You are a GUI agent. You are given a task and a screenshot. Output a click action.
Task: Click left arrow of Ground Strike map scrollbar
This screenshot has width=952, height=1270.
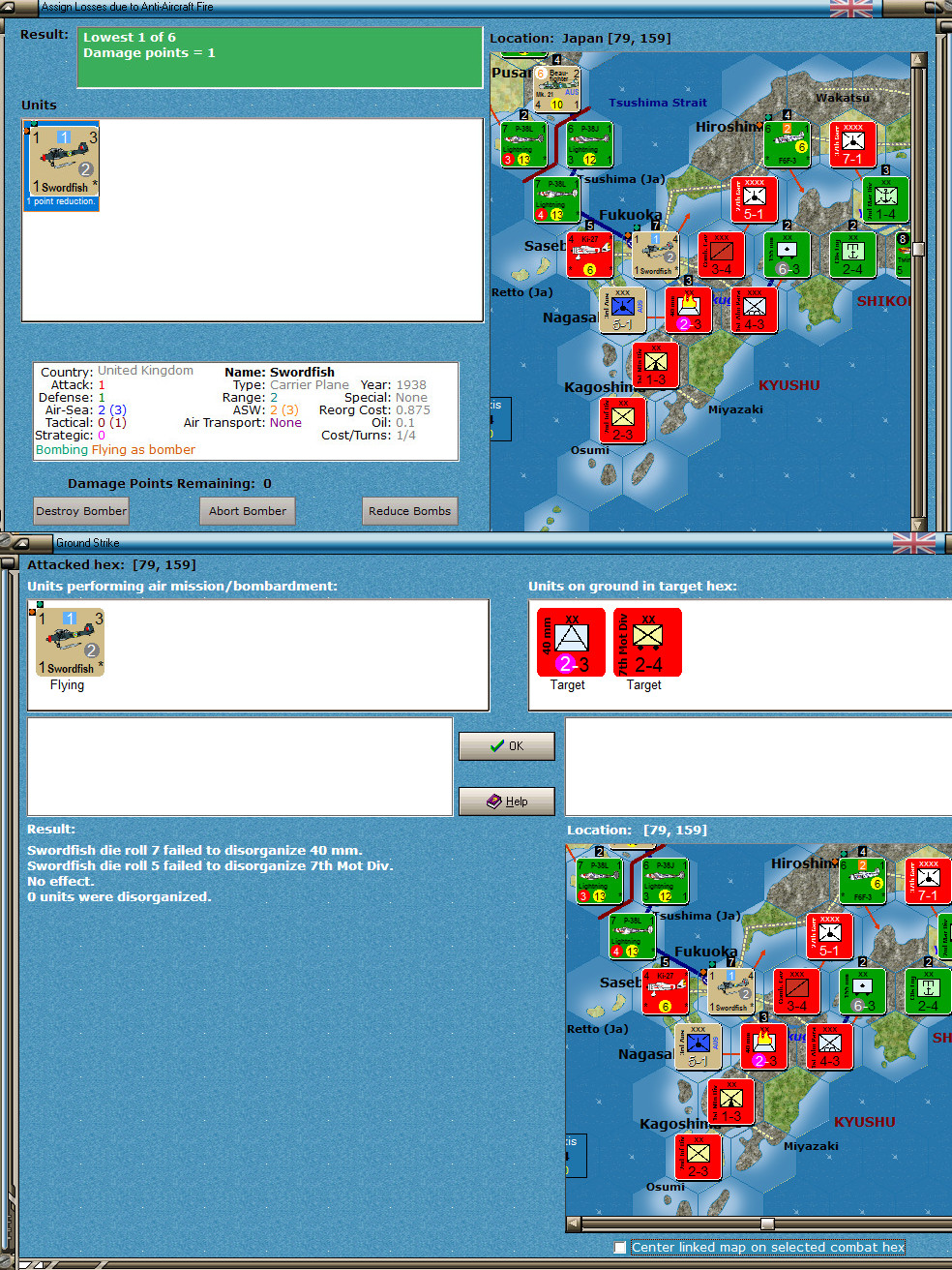point(574,1224)
